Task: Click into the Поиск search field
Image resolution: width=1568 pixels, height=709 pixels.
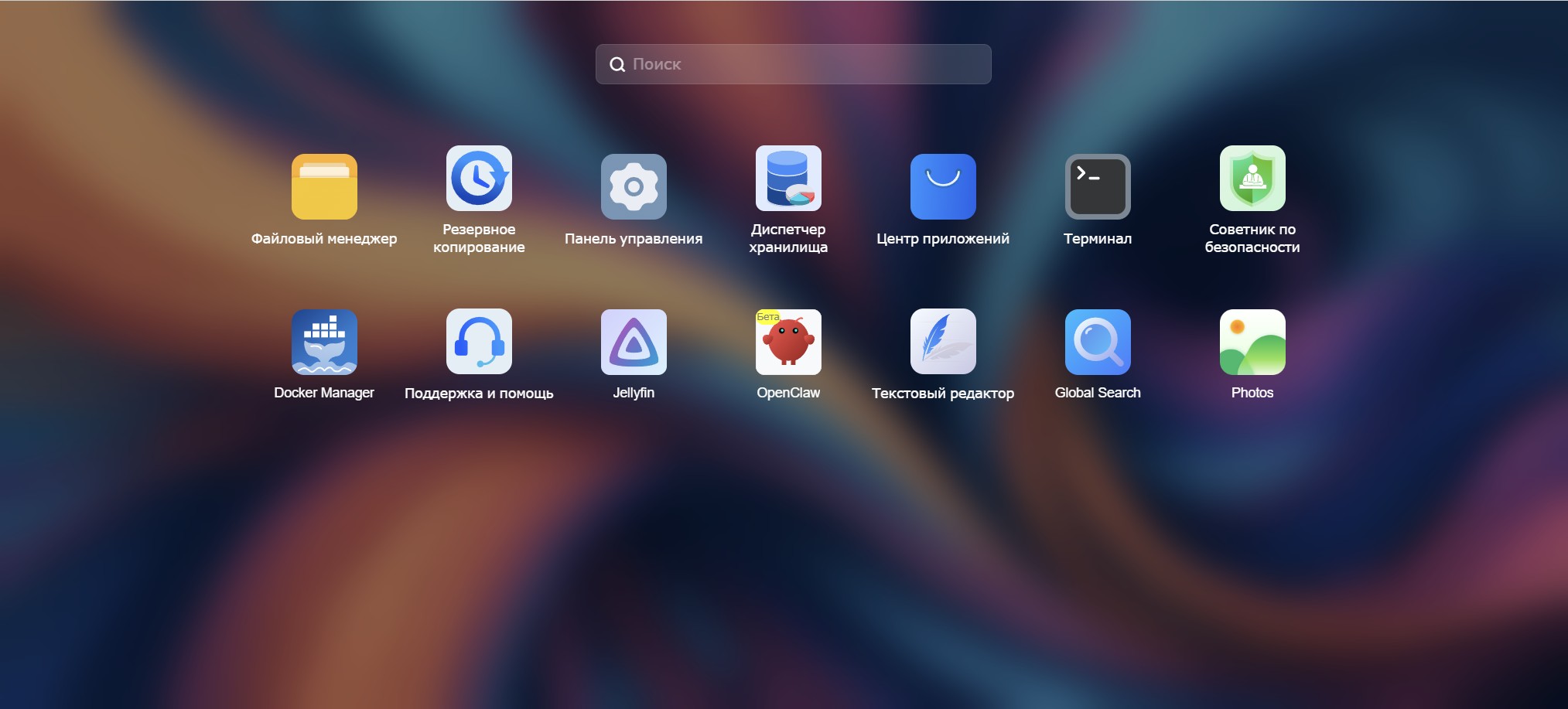Action: (x=793, y=64)
